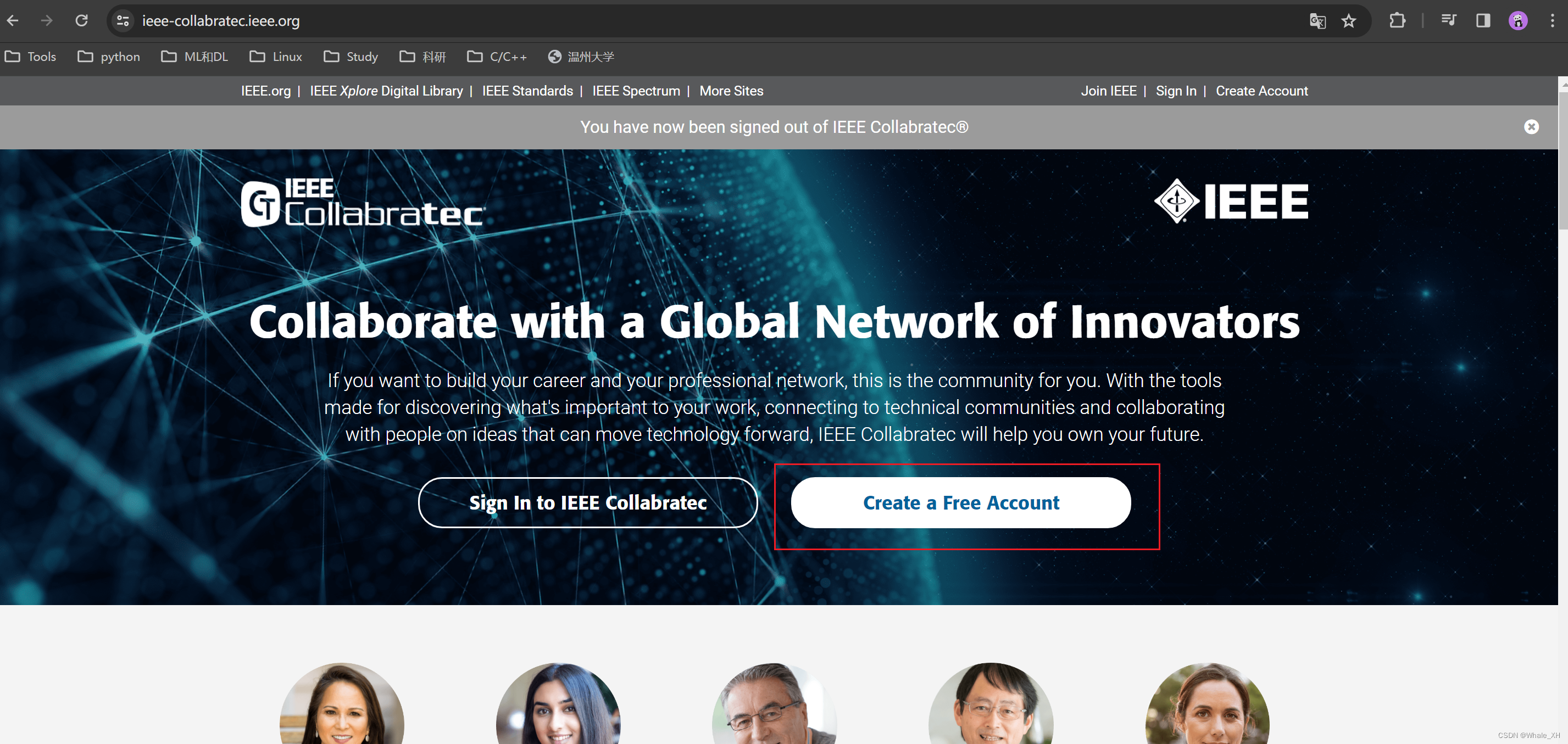This screenshot has width=1568, height=744.
Task: Go to IEEE Xplore Digital Library
Action: pos(386,91)
